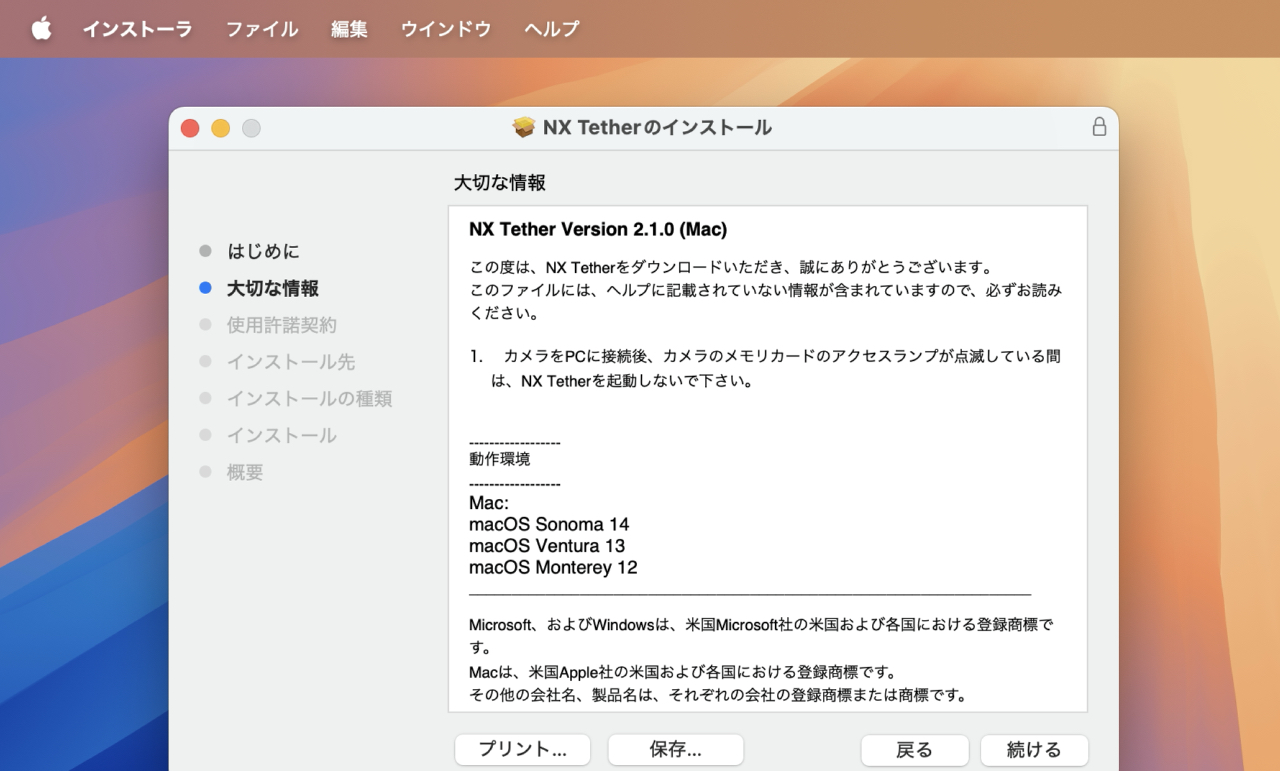
Task: Click the Microsoft trademark notice line
Action: point(761,636)
